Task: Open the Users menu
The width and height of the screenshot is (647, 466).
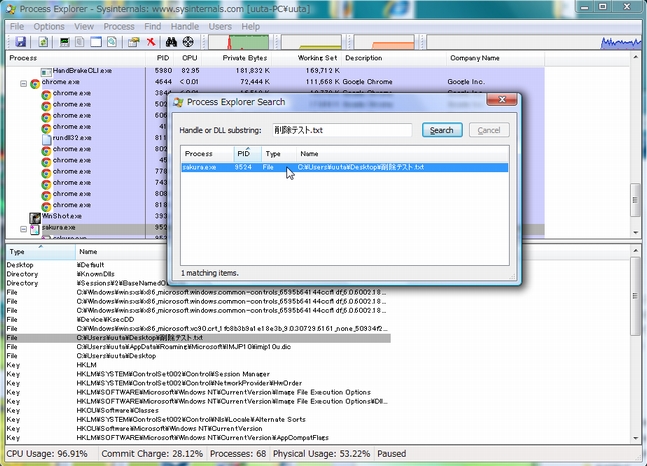Action: (x=220, y=26)
